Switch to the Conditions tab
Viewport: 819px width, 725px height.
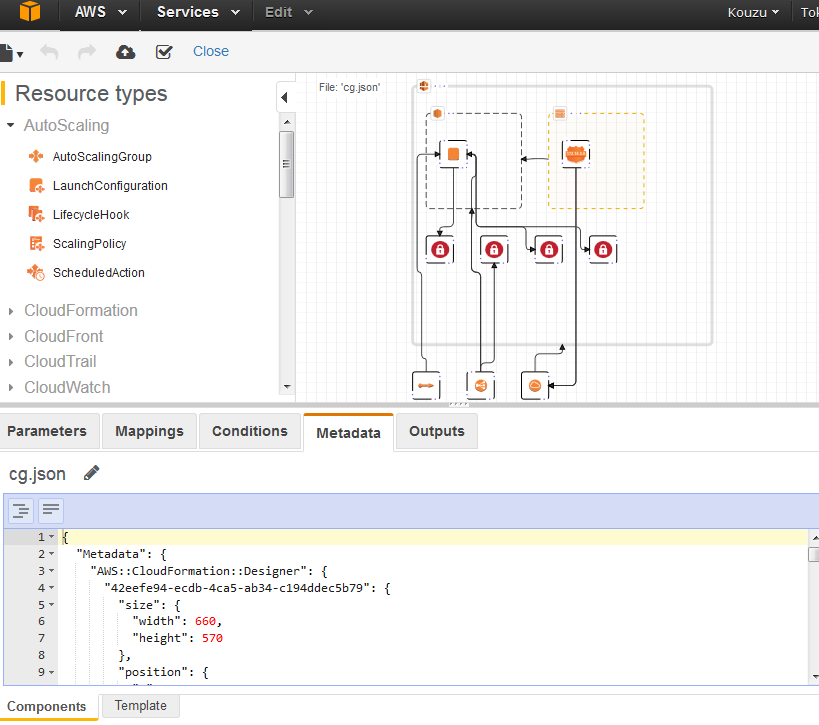point(250,431)
